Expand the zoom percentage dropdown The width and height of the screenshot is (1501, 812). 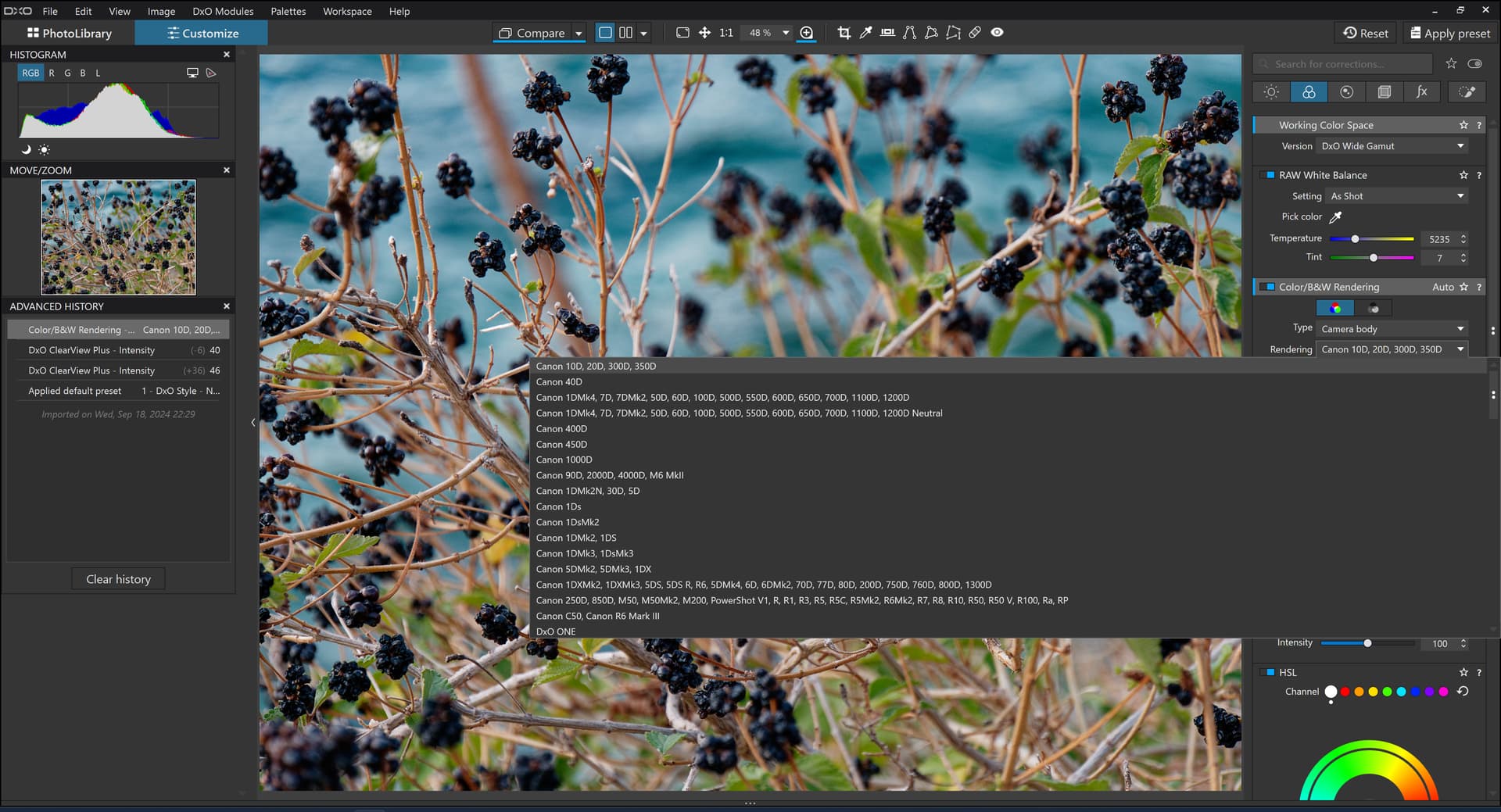coord(786,33)
